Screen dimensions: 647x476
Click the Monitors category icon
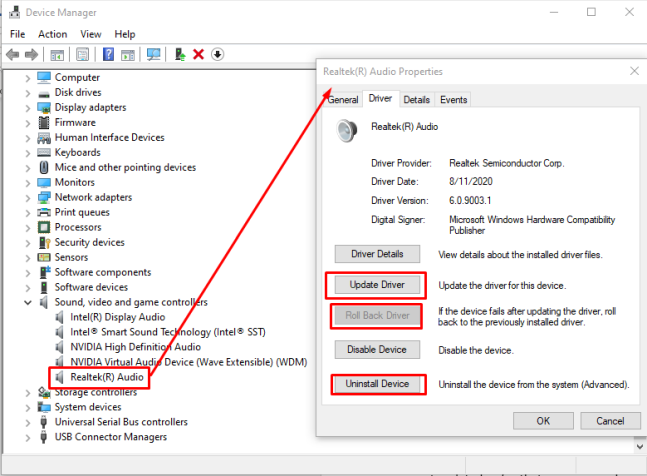(44, 182)
